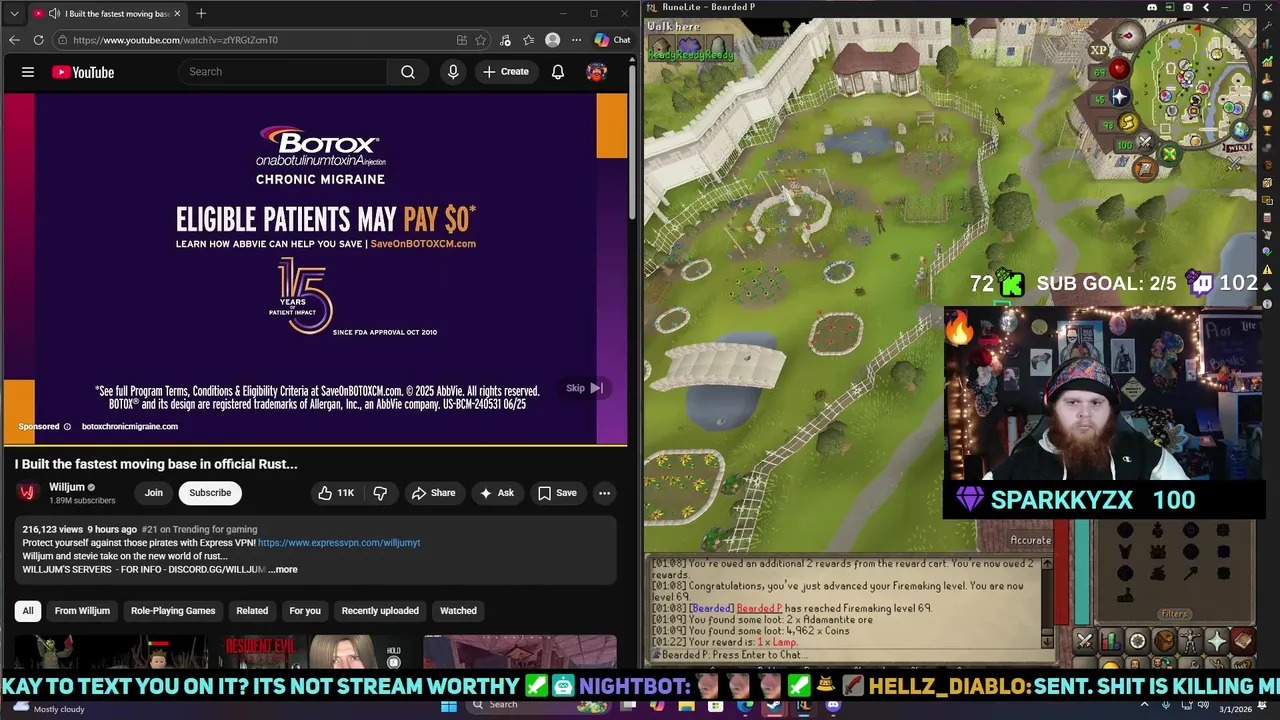The height and width of the screenshot is (720, 1280).
Task: Open the Worn Equipment tab
Action: pos(1190,641)
